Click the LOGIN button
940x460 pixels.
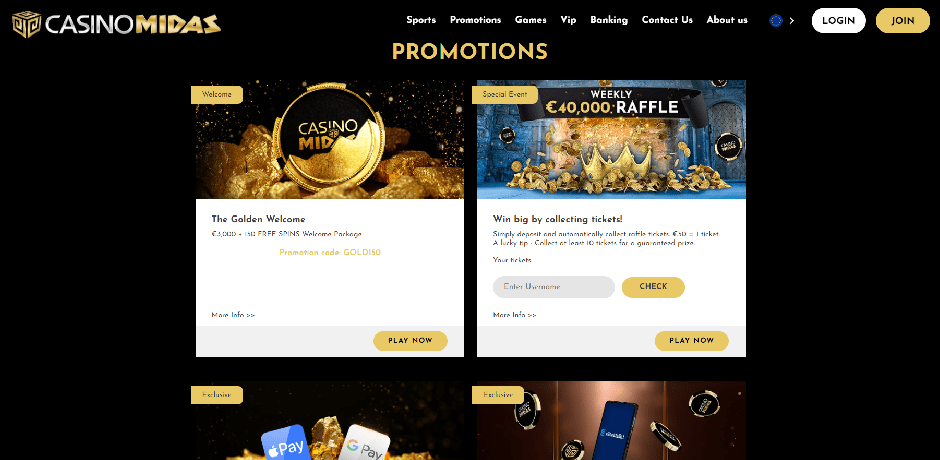pyautogui.click(x=838, y=20)
